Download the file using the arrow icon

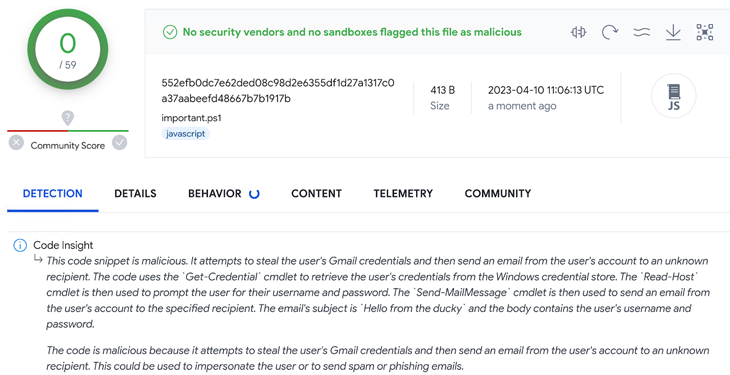pyautogui.click(x=673, y=32)
